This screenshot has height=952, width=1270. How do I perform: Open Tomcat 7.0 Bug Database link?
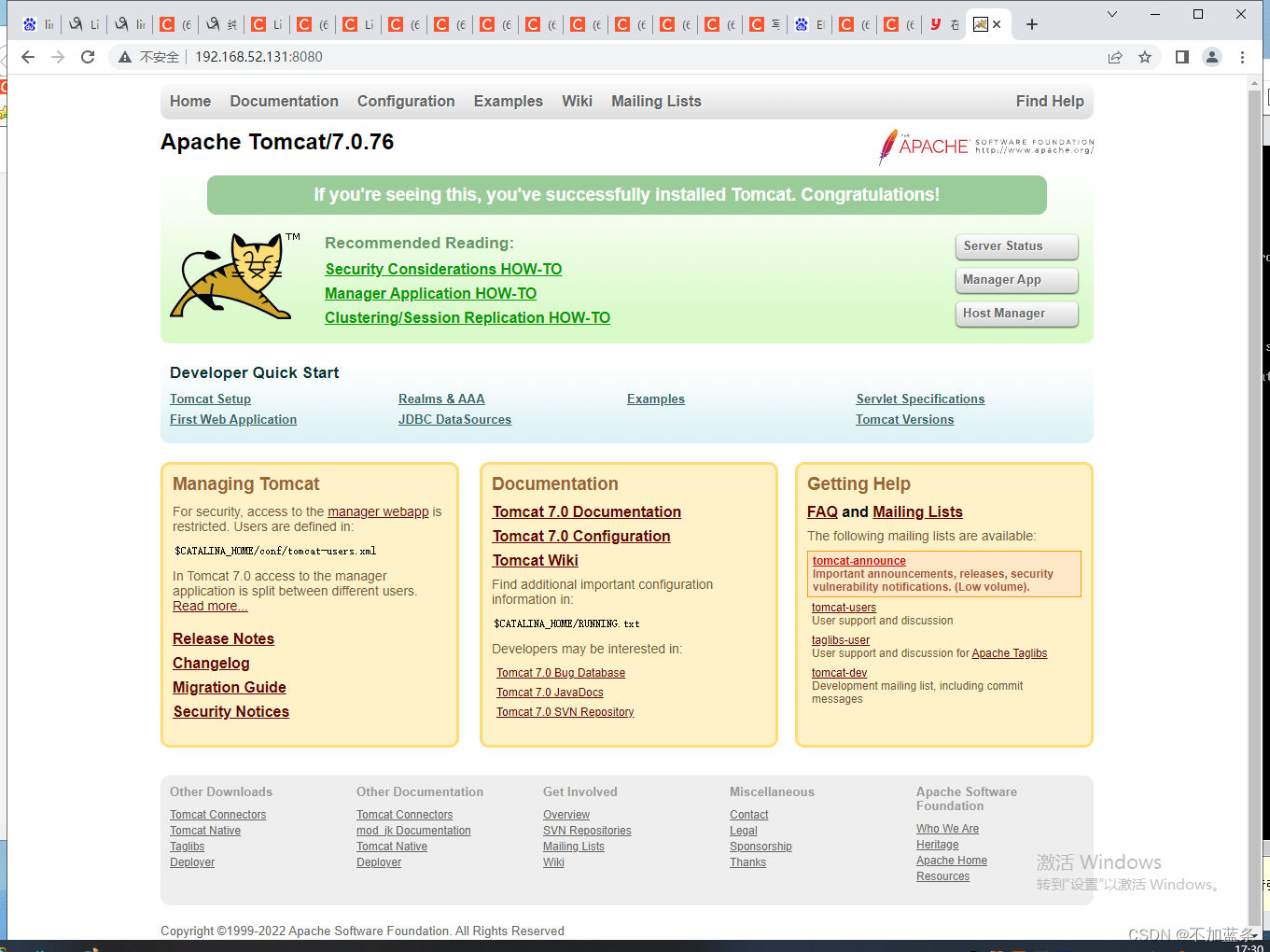[x=561, y=673]
